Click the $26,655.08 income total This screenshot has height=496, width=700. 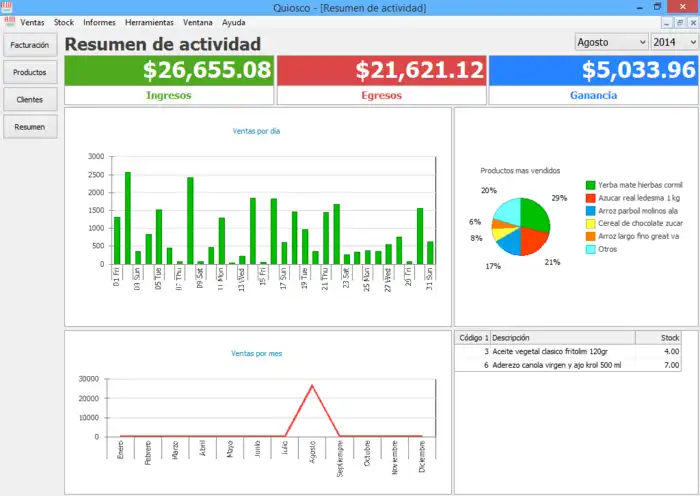(207, 70)
